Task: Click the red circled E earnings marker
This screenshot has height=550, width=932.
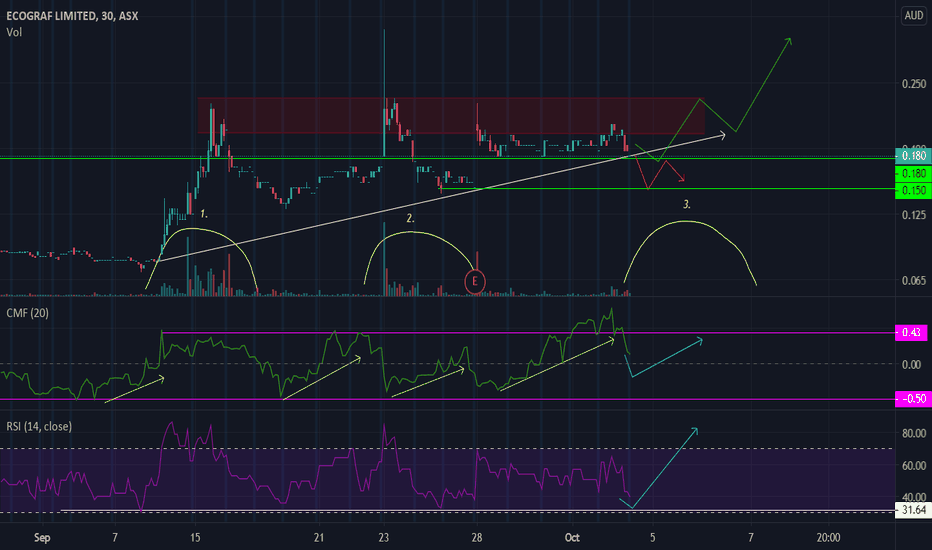Action: 474,281
